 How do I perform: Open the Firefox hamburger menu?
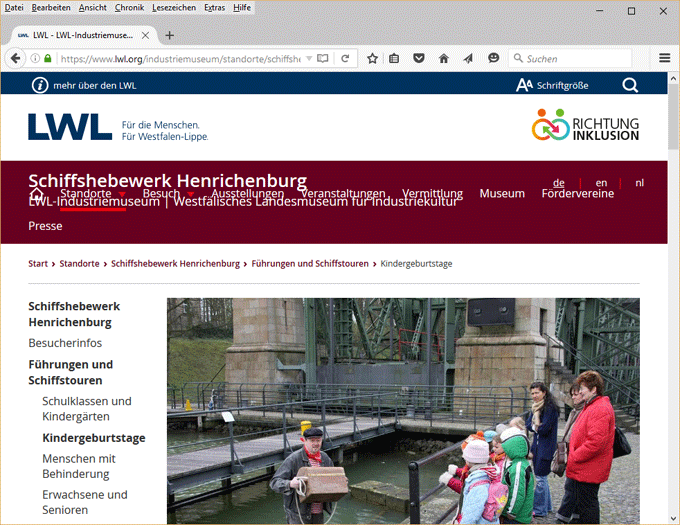pos(665,58)
